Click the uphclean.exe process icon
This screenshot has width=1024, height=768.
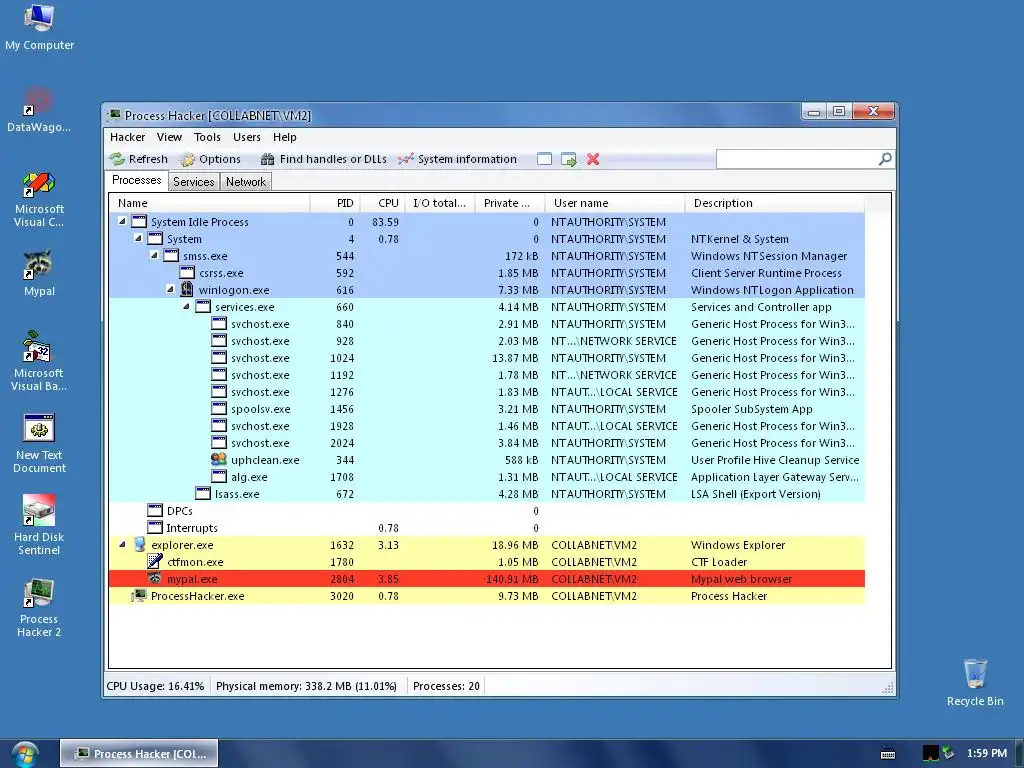pyautogui.click(x=219, y=459)
